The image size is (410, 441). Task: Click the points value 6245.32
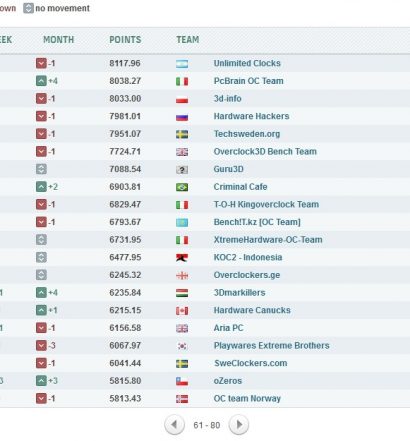coord(125,275)
